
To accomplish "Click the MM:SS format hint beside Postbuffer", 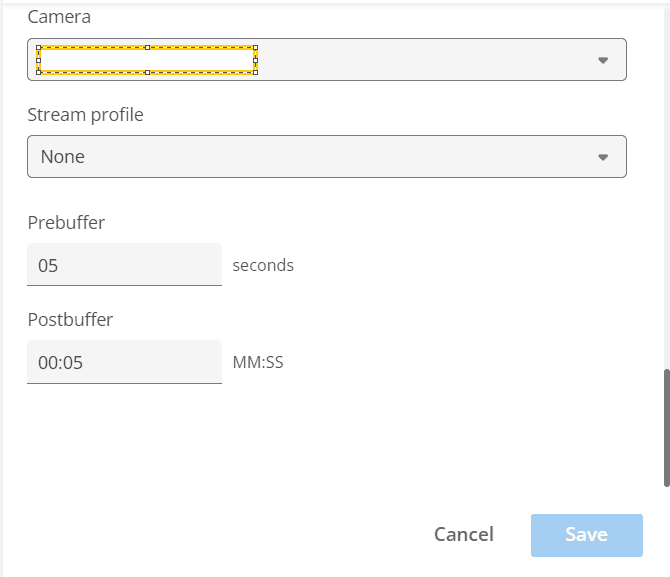I will (x=258, y=362).
